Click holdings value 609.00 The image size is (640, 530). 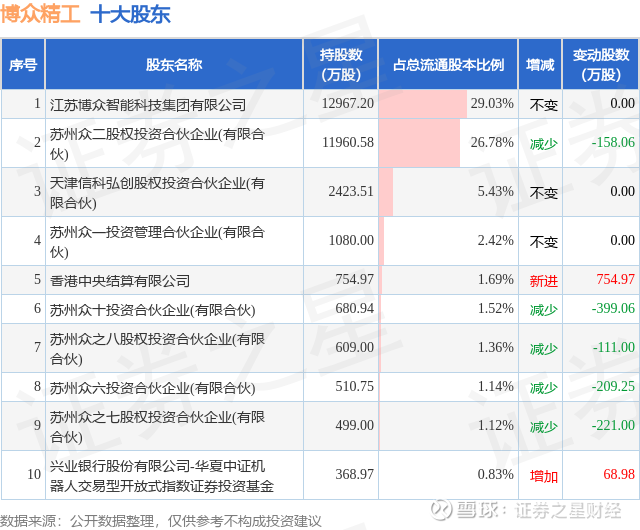[354, 347]
